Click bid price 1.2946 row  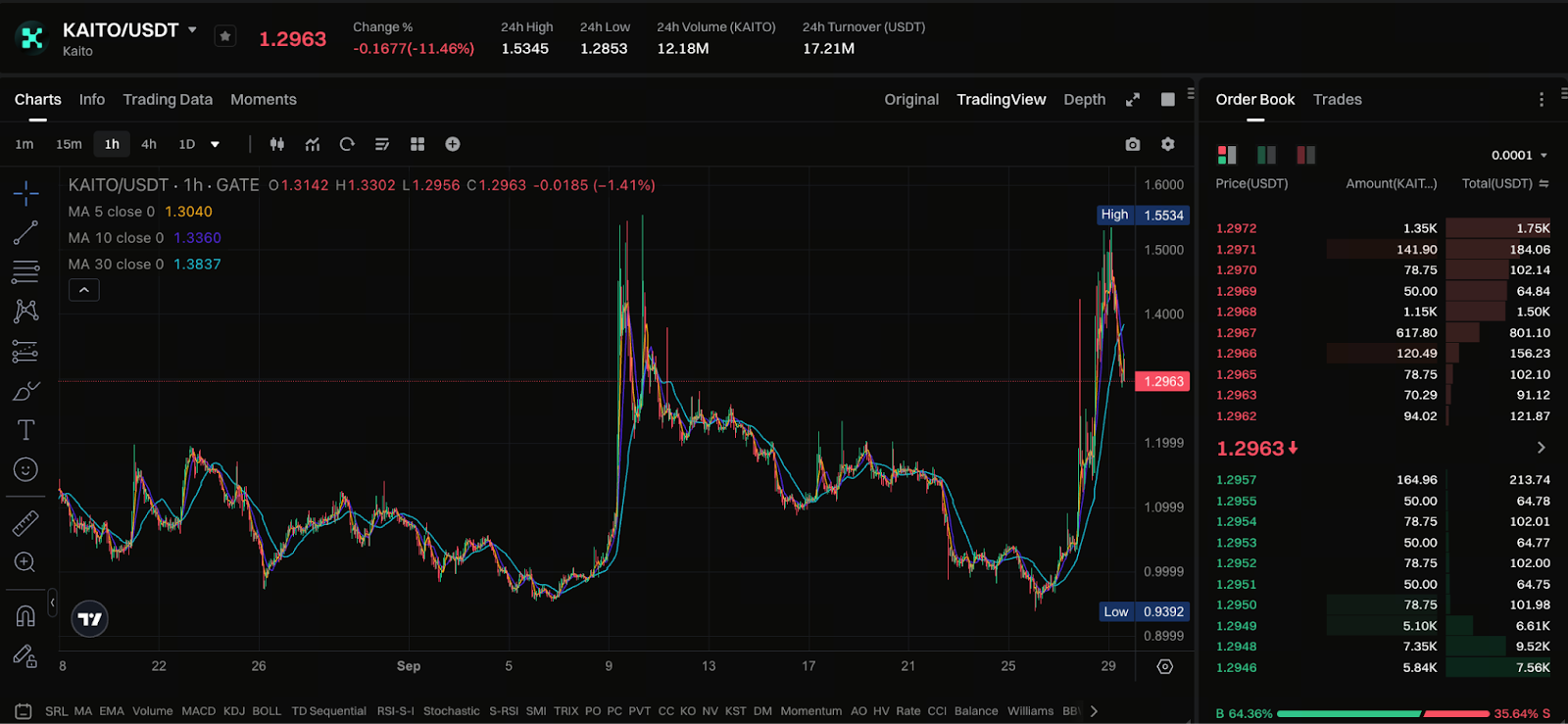pyautogui.click(x=1383, y=668)
